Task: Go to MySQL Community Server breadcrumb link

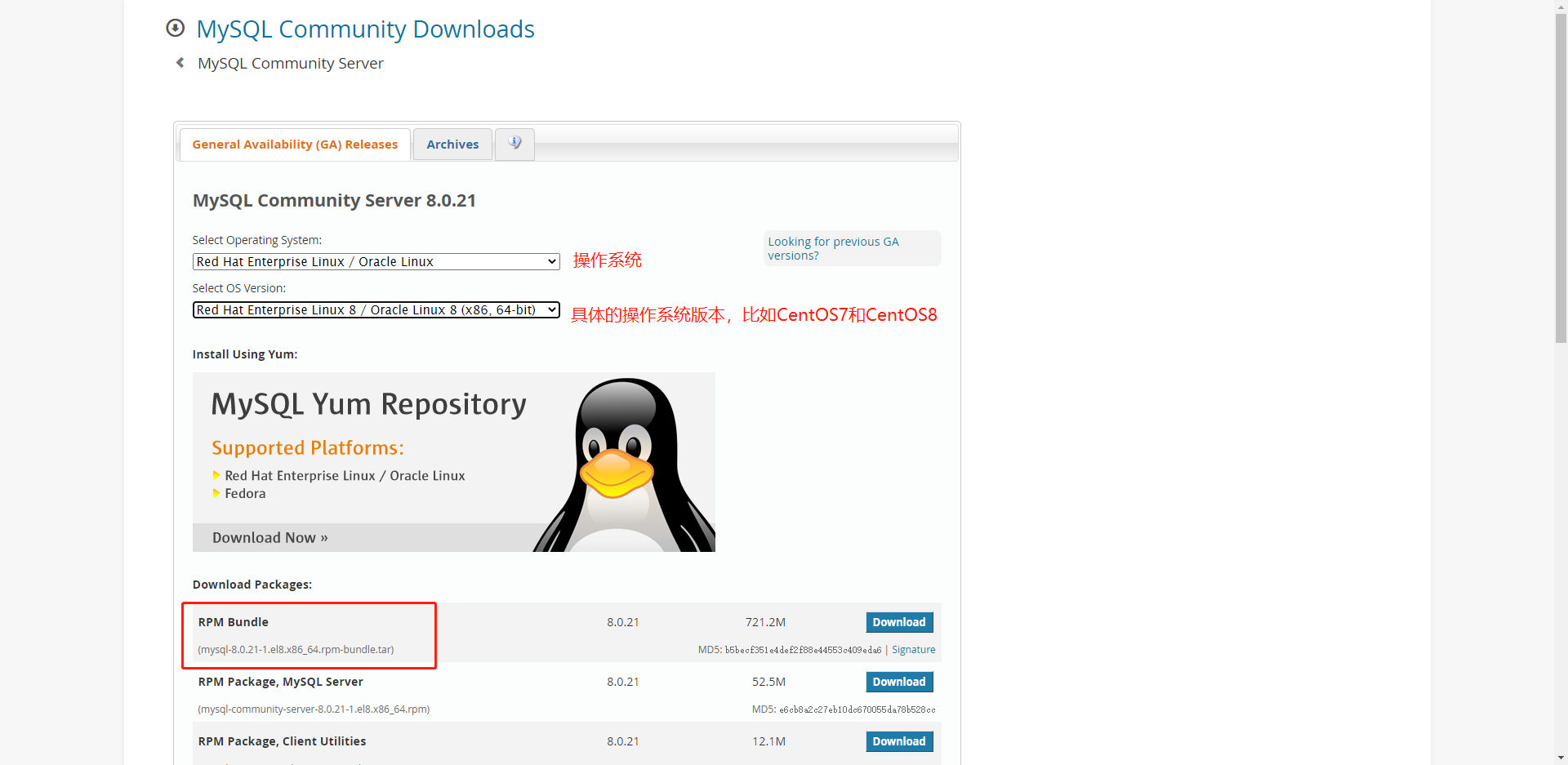Action: coord(291,64)
